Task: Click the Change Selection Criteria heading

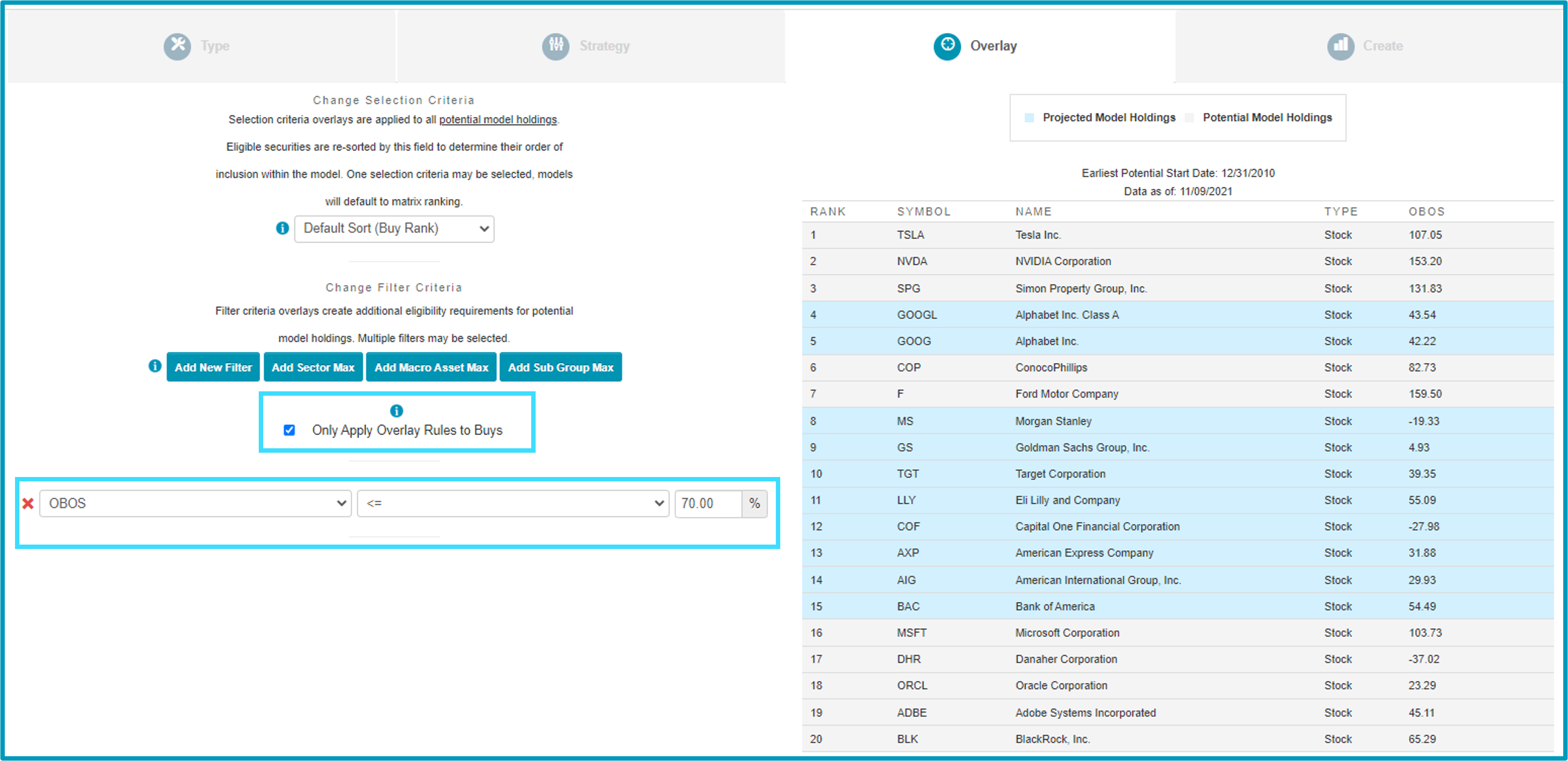Action: (x=393, y=100)
